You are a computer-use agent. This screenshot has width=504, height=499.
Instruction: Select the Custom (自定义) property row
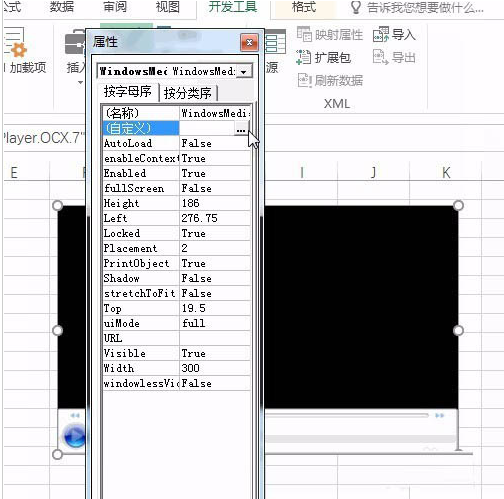(x=176, y=128)
